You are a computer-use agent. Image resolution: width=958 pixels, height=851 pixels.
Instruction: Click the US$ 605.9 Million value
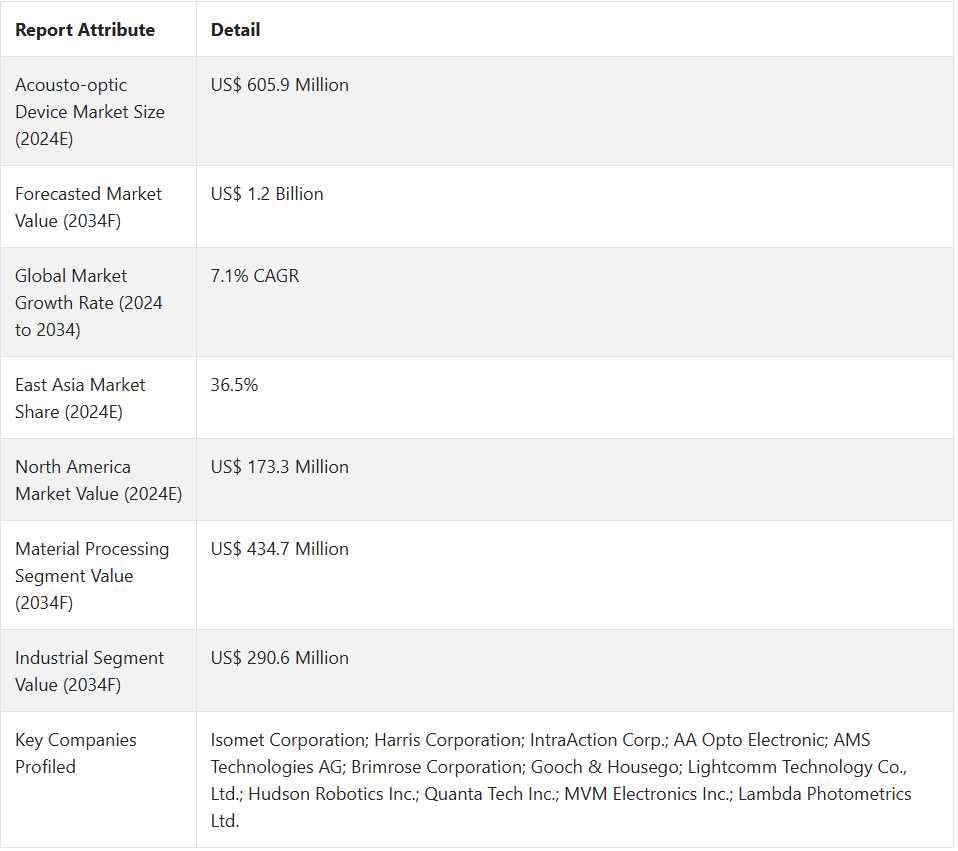tap(280, 85)
